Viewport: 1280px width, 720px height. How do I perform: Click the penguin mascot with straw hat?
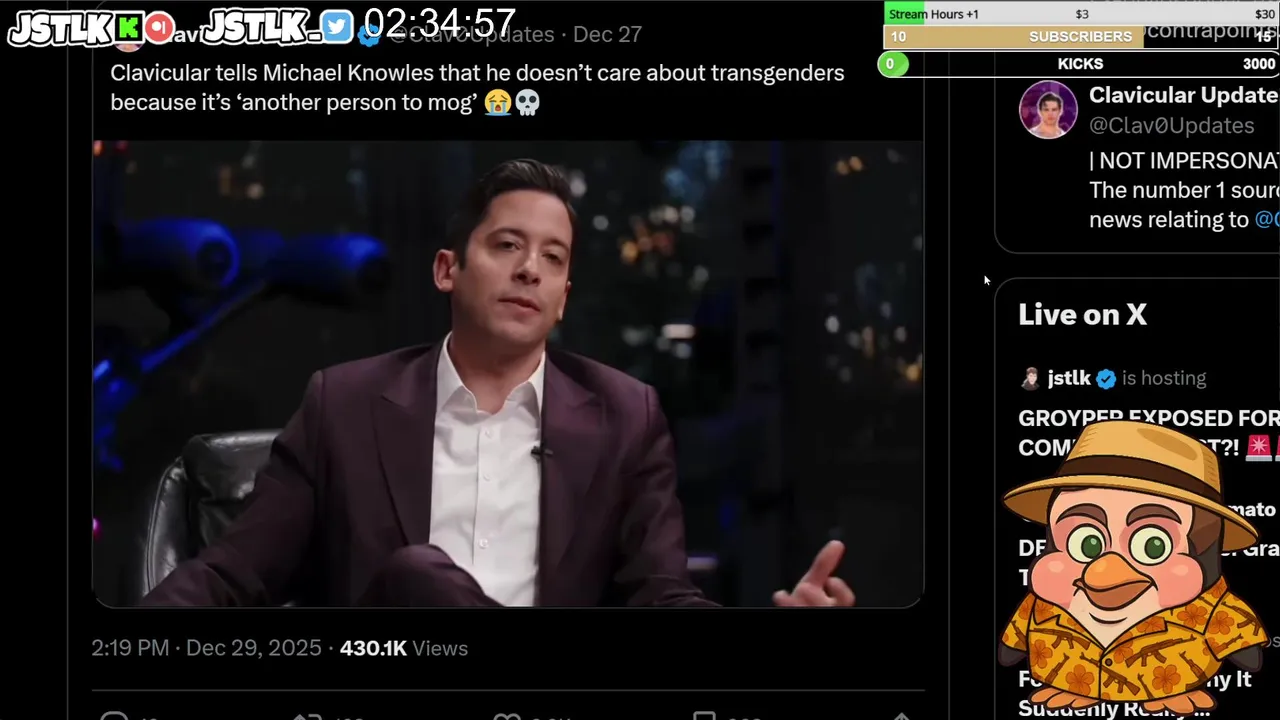coord(1133,565)
